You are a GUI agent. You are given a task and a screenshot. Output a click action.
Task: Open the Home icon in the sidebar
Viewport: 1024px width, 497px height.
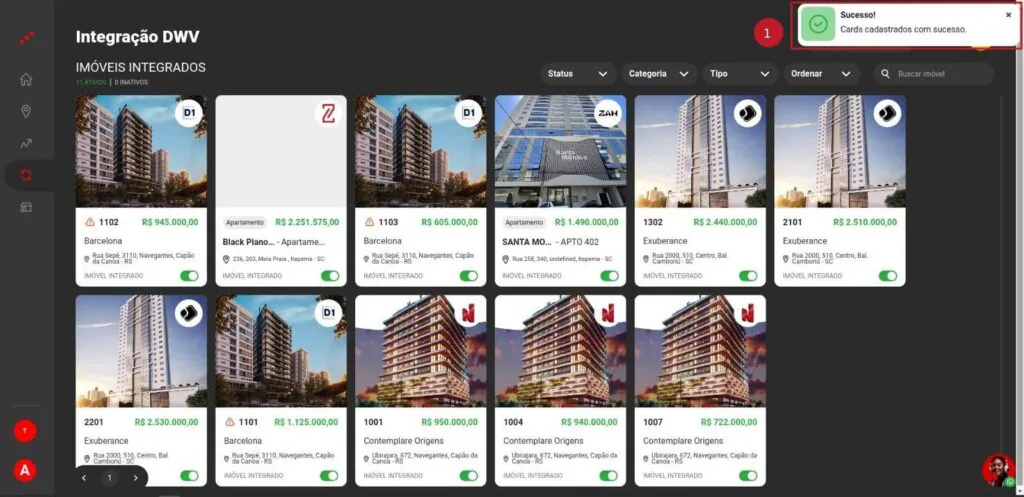pos(26,79)
